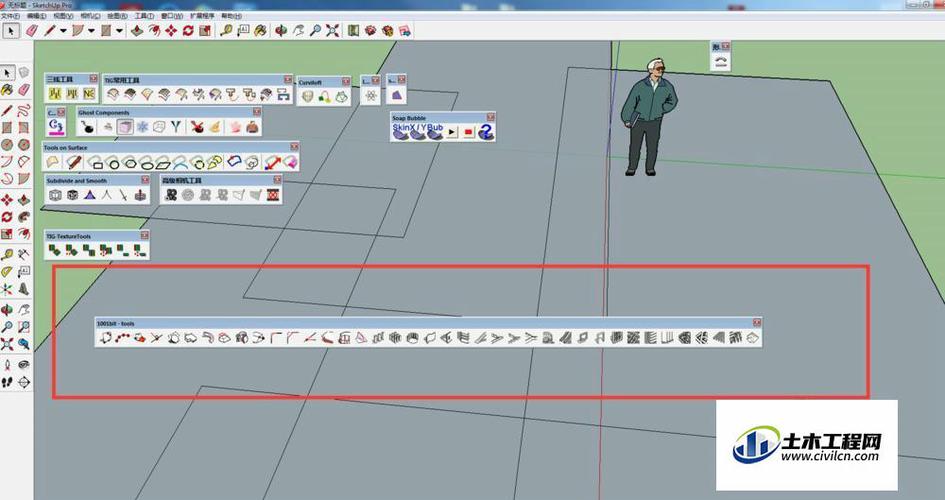Activate the Orbit tool in top toolbar
This screenshot has width=945, height=500.
tap(281, 30)
